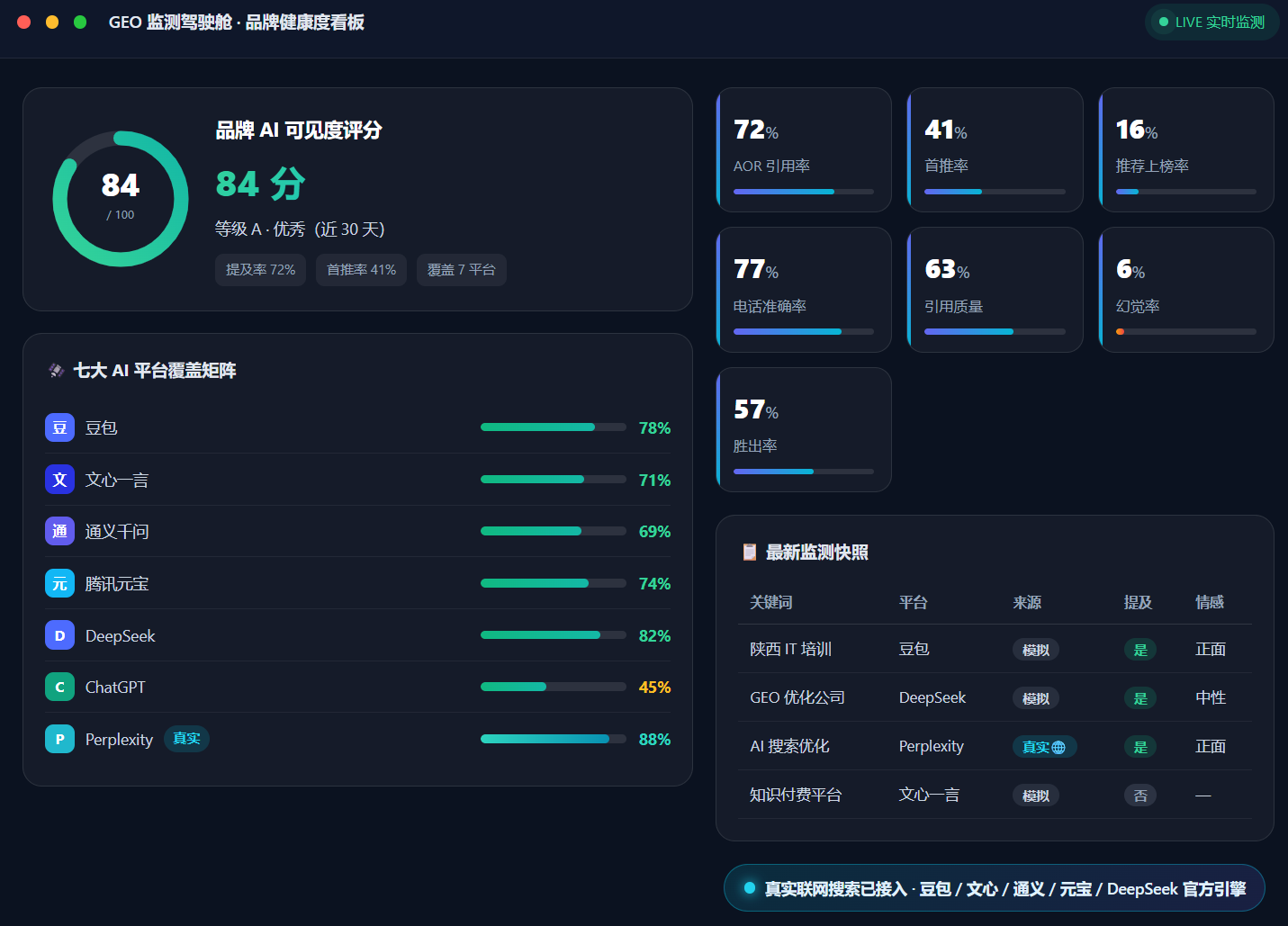Click the 提及率 72% chip
Image resolution: width=1288 pixels, height=926 pixels.
(260, 270)
